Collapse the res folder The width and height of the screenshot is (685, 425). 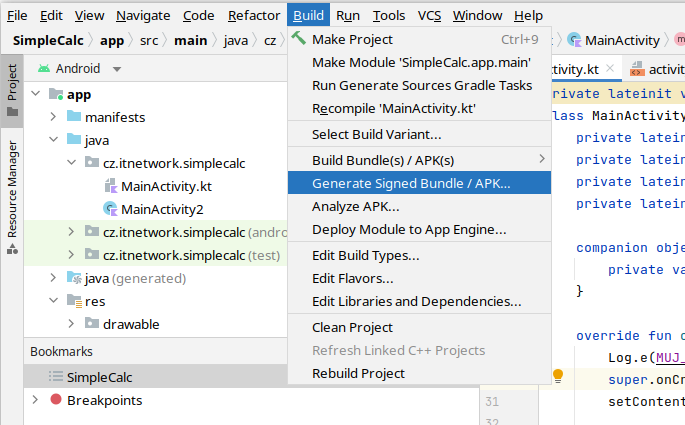[x=54, y=301]
